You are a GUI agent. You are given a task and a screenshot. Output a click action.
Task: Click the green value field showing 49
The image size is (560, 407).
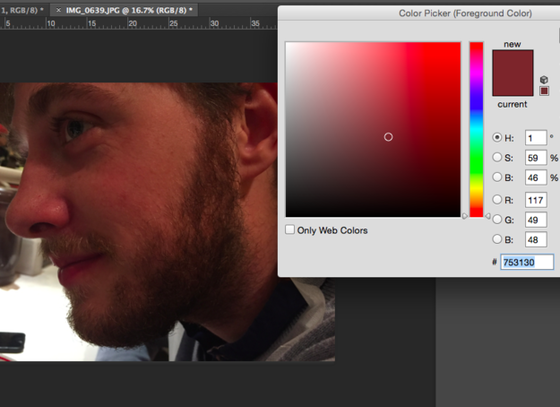pos(536,220)
